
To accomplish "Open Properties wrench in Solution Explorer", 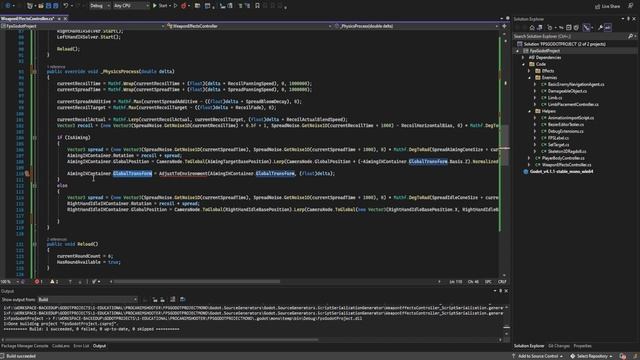I will coord(600,28).
